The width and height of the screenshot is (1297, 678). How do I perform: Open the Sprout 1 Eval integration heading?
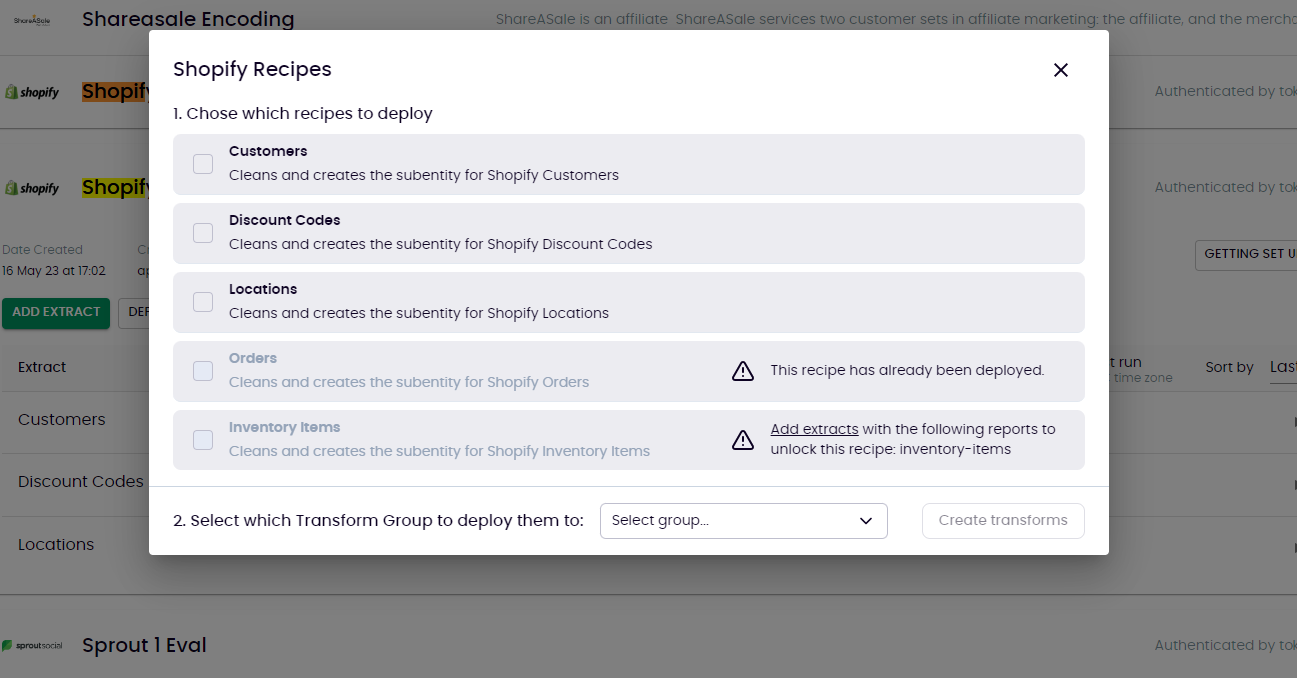tap(144, 645)
